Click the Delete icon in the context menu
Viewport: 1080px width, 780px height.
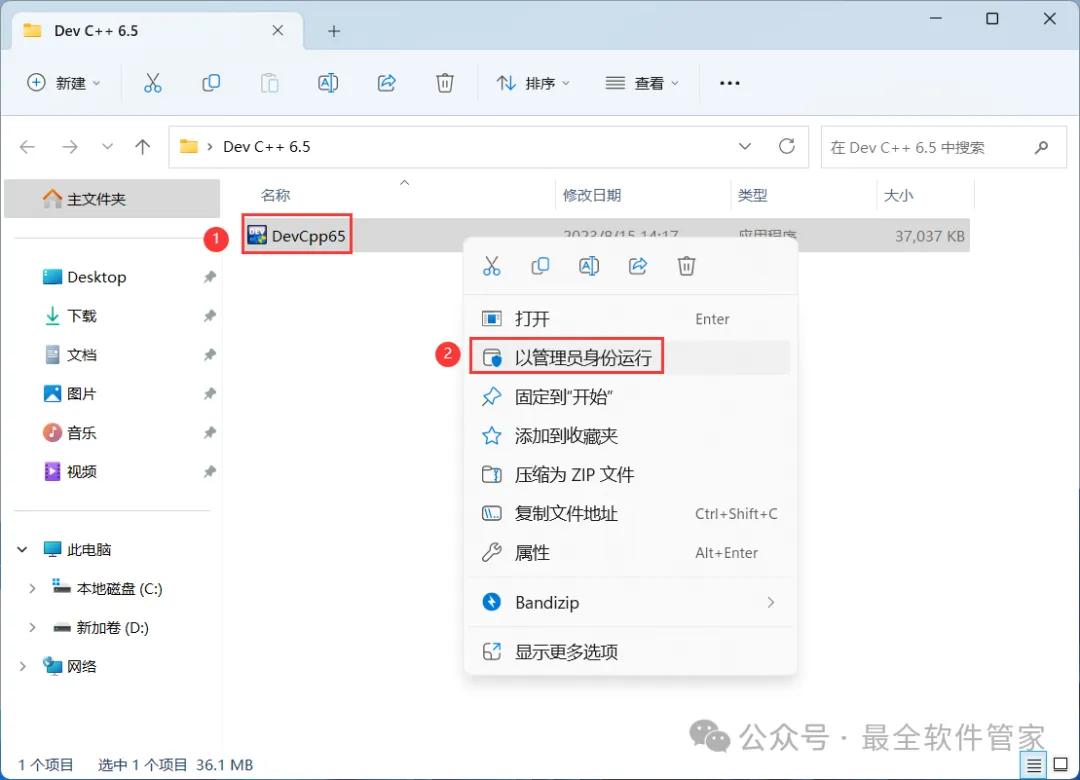pyautogui.click(x=686, y=266)
